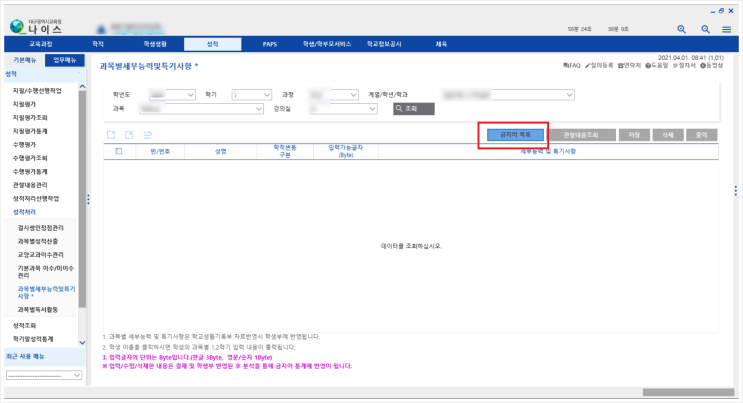The height and width of the screenshot is (403, 743).
Task: Open the FAQ icon link
Action: pos(571,65)
